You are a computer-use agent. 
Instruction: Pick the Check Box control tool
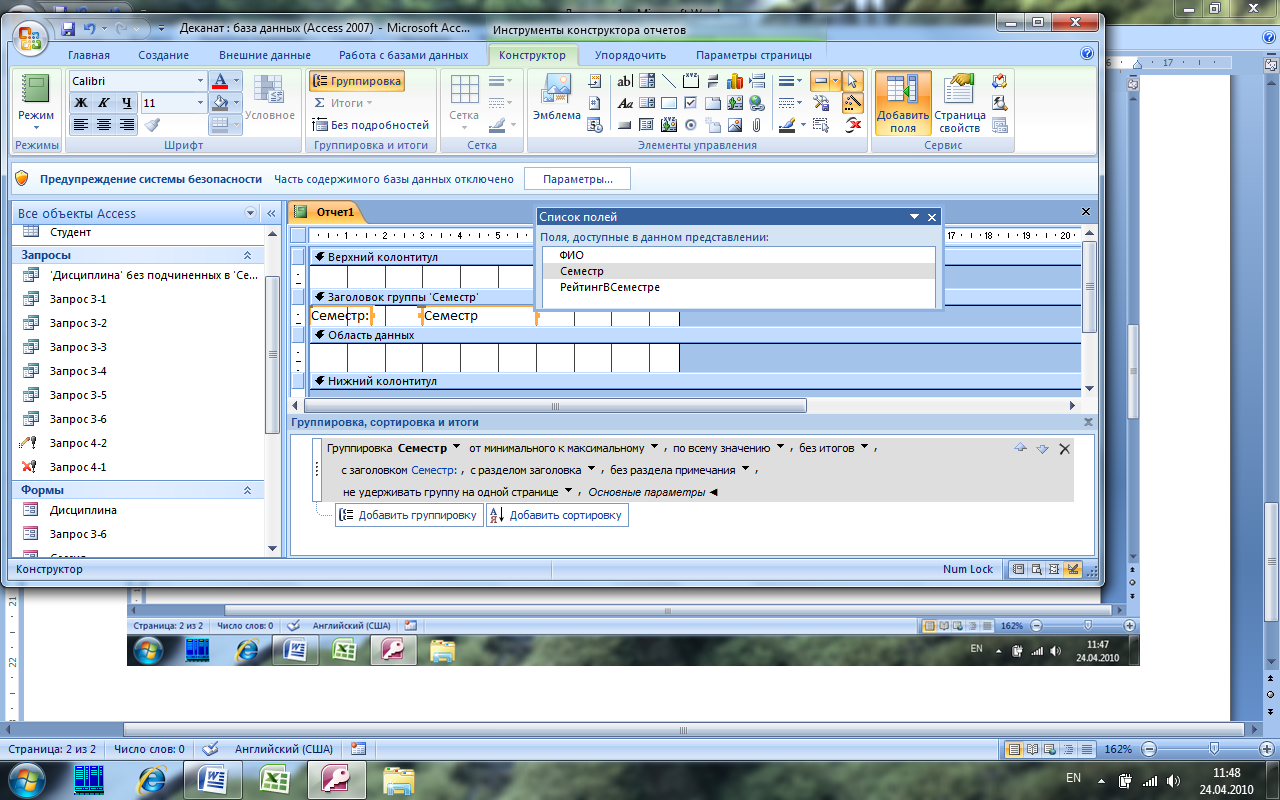pos(690,103)
